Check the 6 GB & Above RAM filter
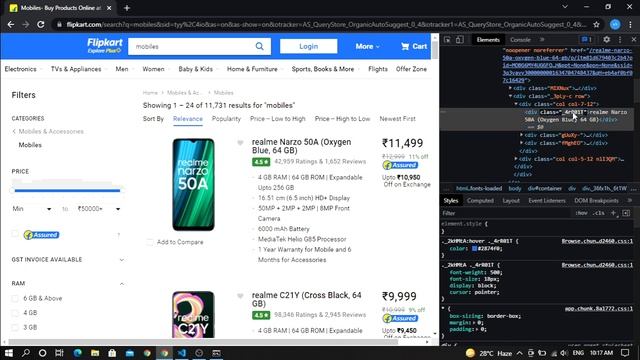Screen dimensions: 640x360 (15, 298)
